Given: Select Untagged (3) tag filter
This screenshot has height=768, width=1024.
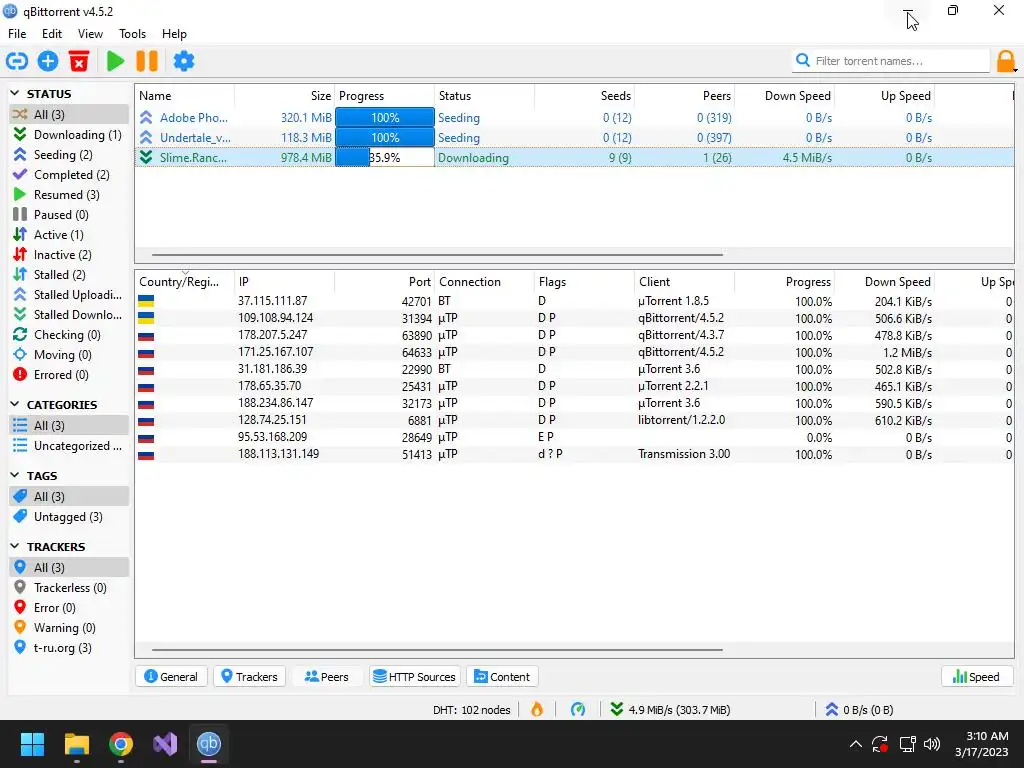Looking at the screenshot, I should pyautogui.click(x=69, y=517).
